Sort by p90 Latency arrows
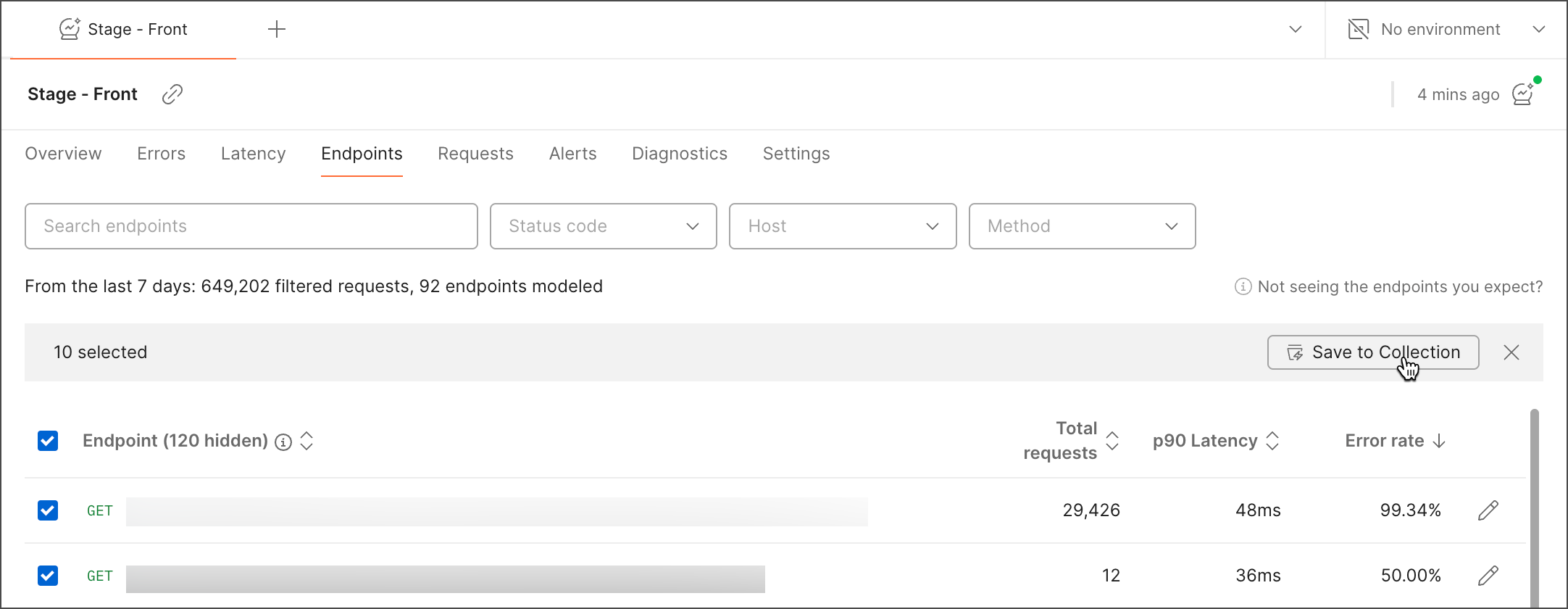 (1272, 441)
